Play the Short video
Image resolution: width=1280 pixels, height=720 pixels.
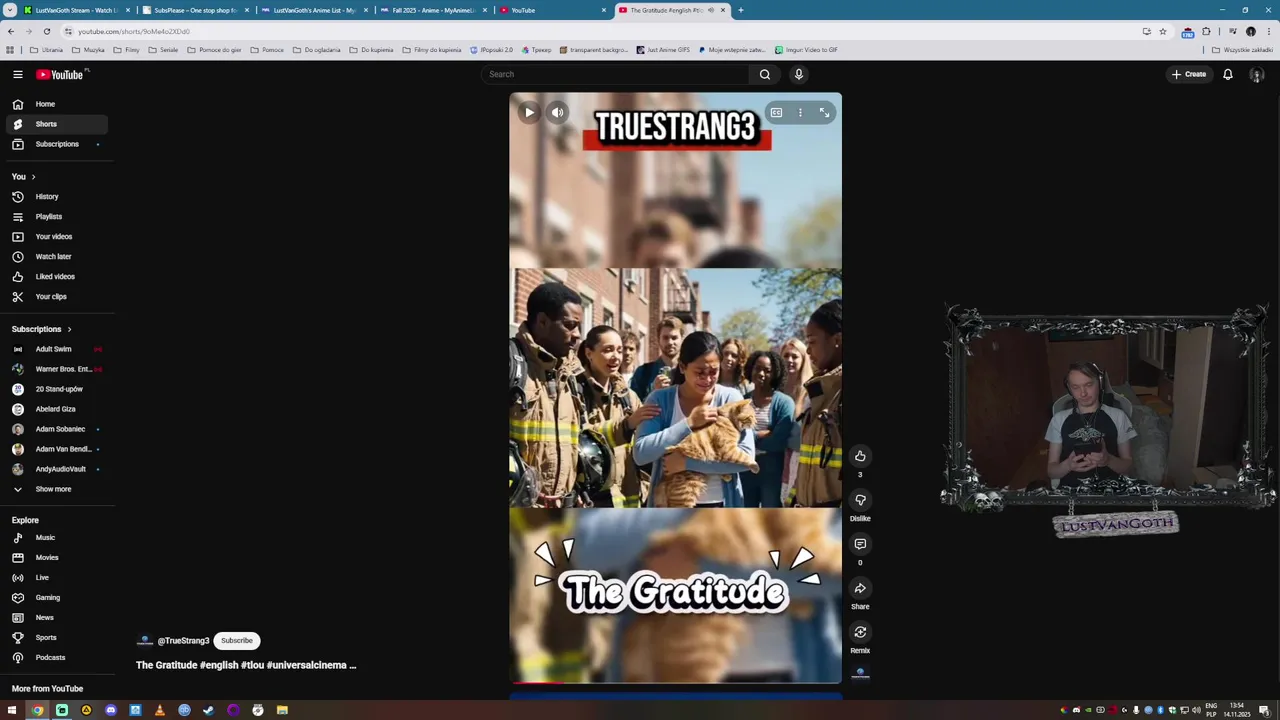coord(529,112)
